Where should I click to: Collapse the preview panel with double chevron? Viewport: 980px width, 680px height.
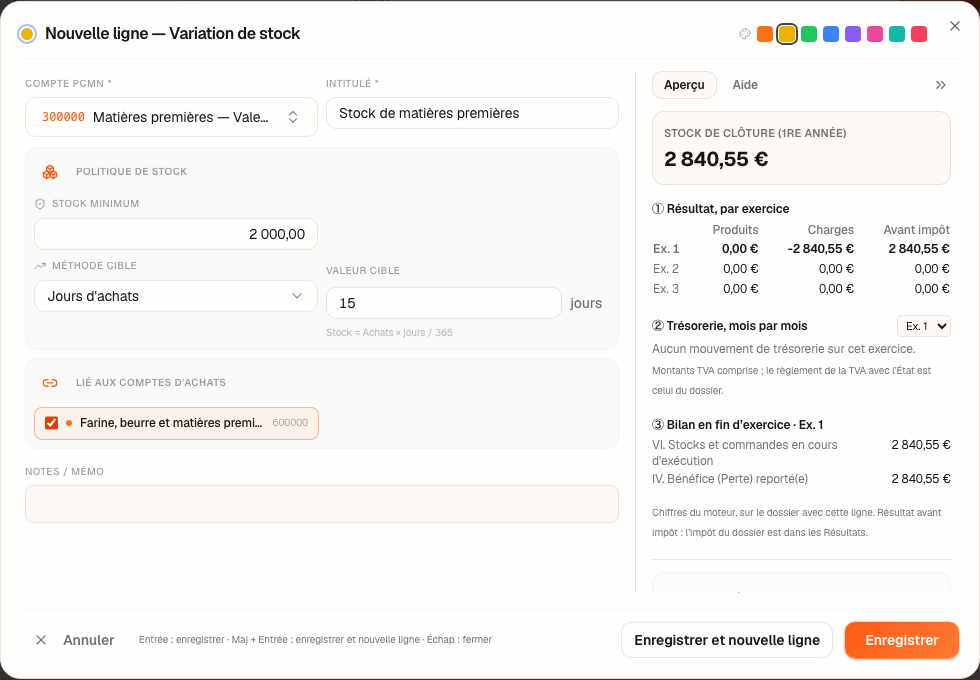[940, 85]
